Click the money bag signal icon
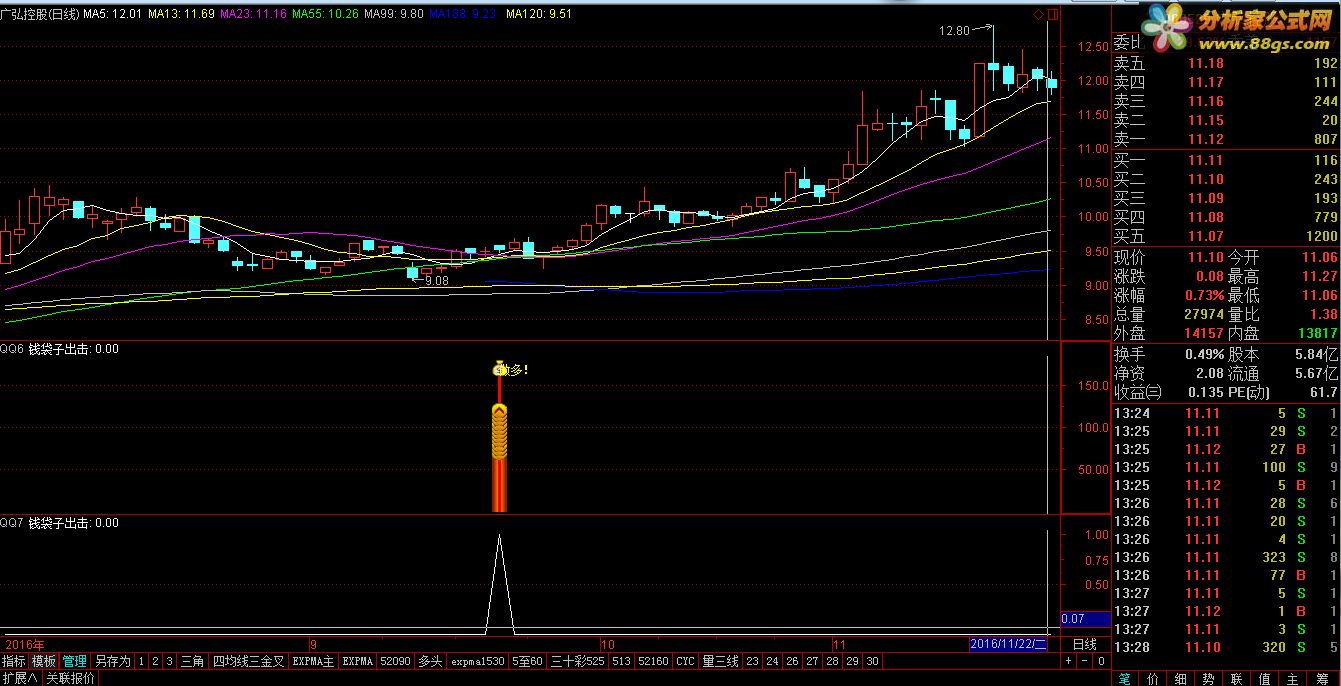The height and width of the screenshot is (686, 1341). pyautogui.click(x=499, y=369)
